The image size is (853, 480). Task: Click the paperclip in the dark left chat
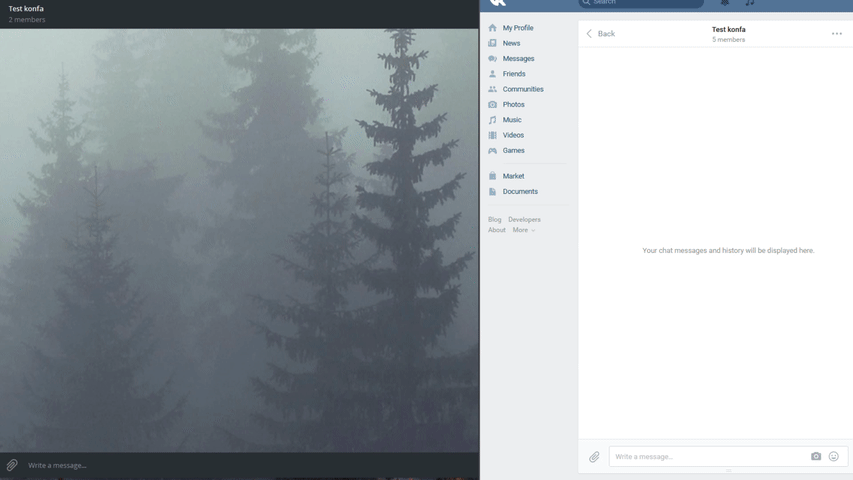[12, 465]
